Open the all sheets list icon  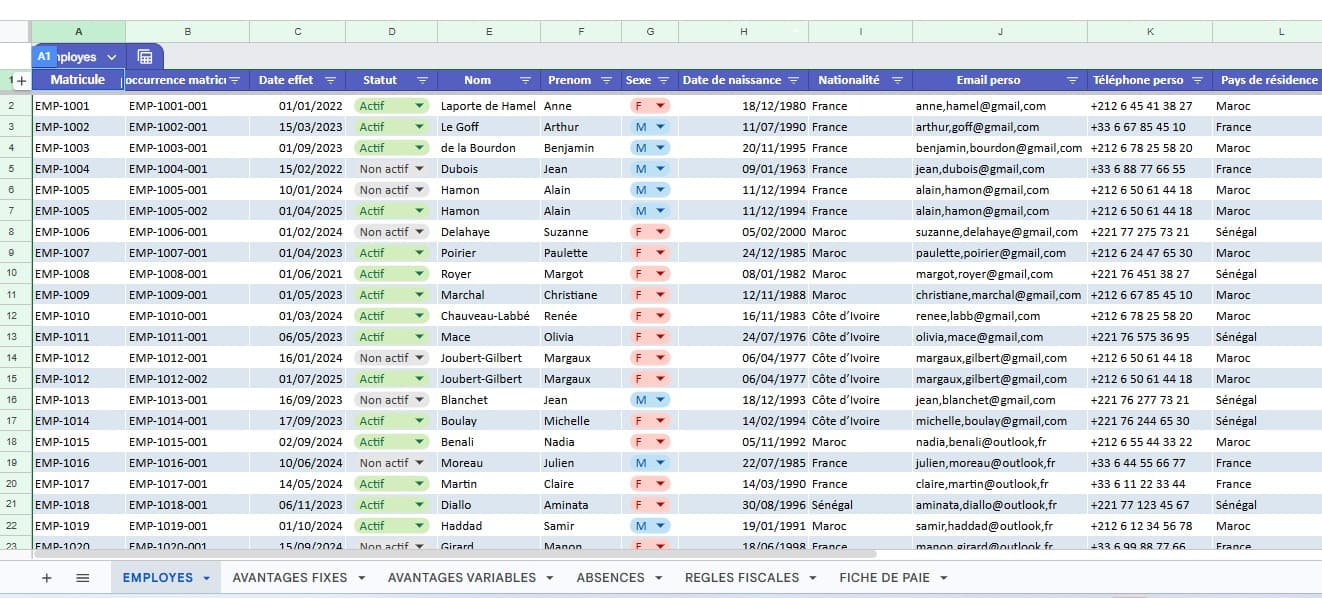pyautogui.click(x=83, y=578)
